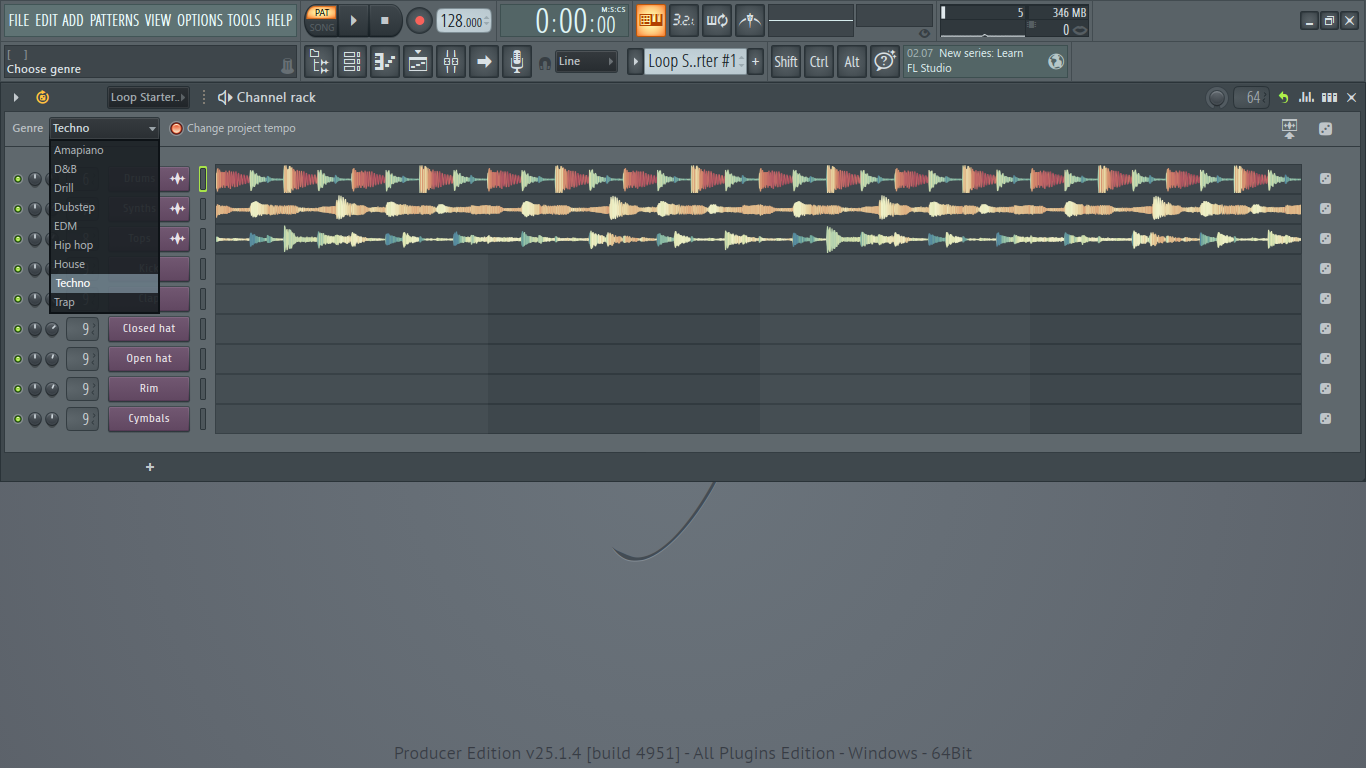1366x768 pixels.
Task: Mute the Open hat channel LED
Action: (x=17, y=359)
